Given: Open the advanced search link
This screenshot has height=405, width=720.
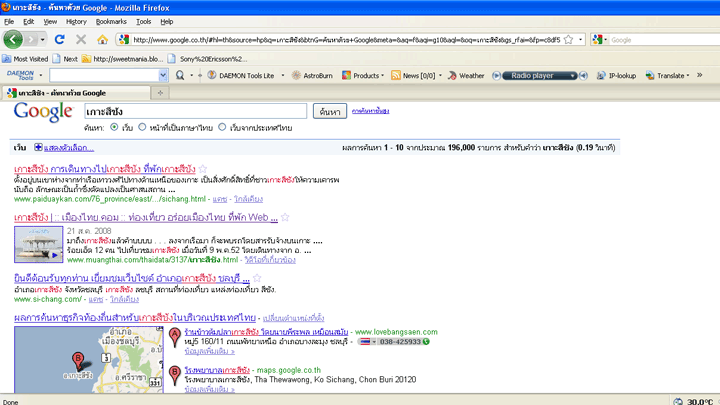Looking at the screenshot, I should [371, 111].
